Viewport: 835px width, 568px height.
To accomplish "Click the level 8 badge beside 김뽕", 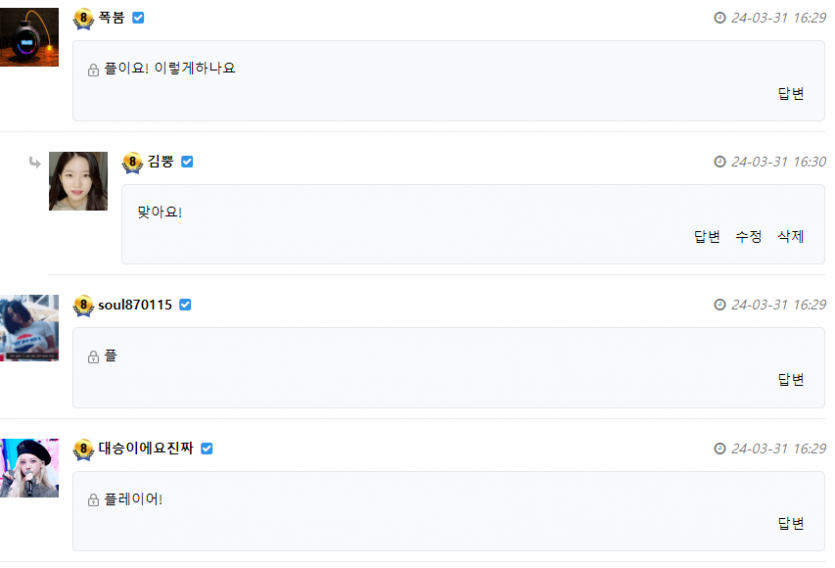I will point(132,162).
